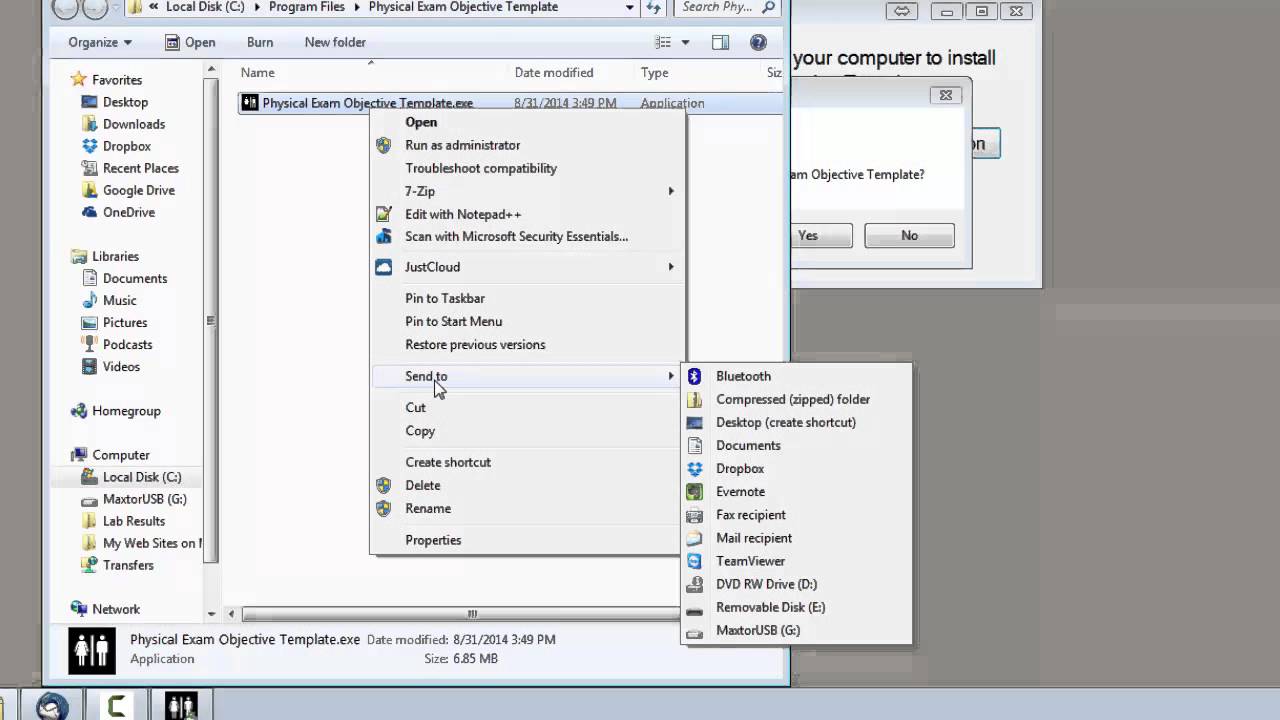The height and width of the screenshot is (720, 1280).
Task: Click the help question mark icon
Action: (x=758, y=42)
